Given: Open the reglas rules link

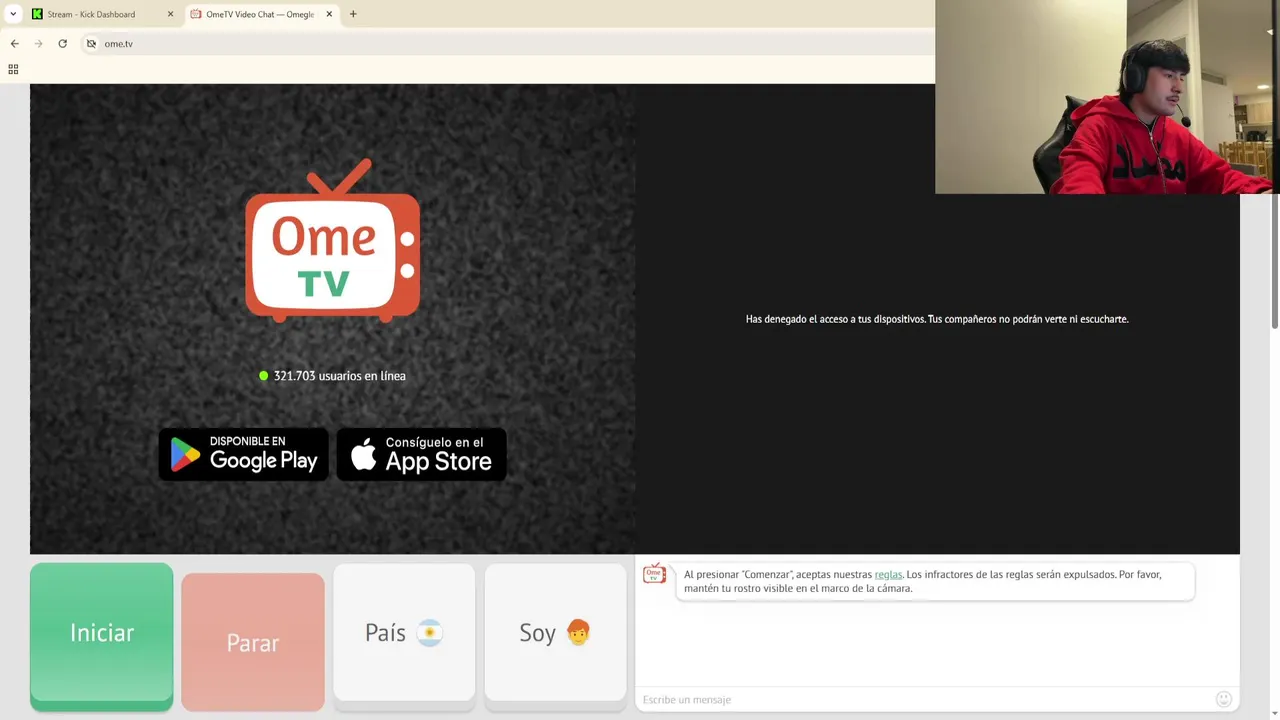Looking at the screenshot, I should click(888, 575).
